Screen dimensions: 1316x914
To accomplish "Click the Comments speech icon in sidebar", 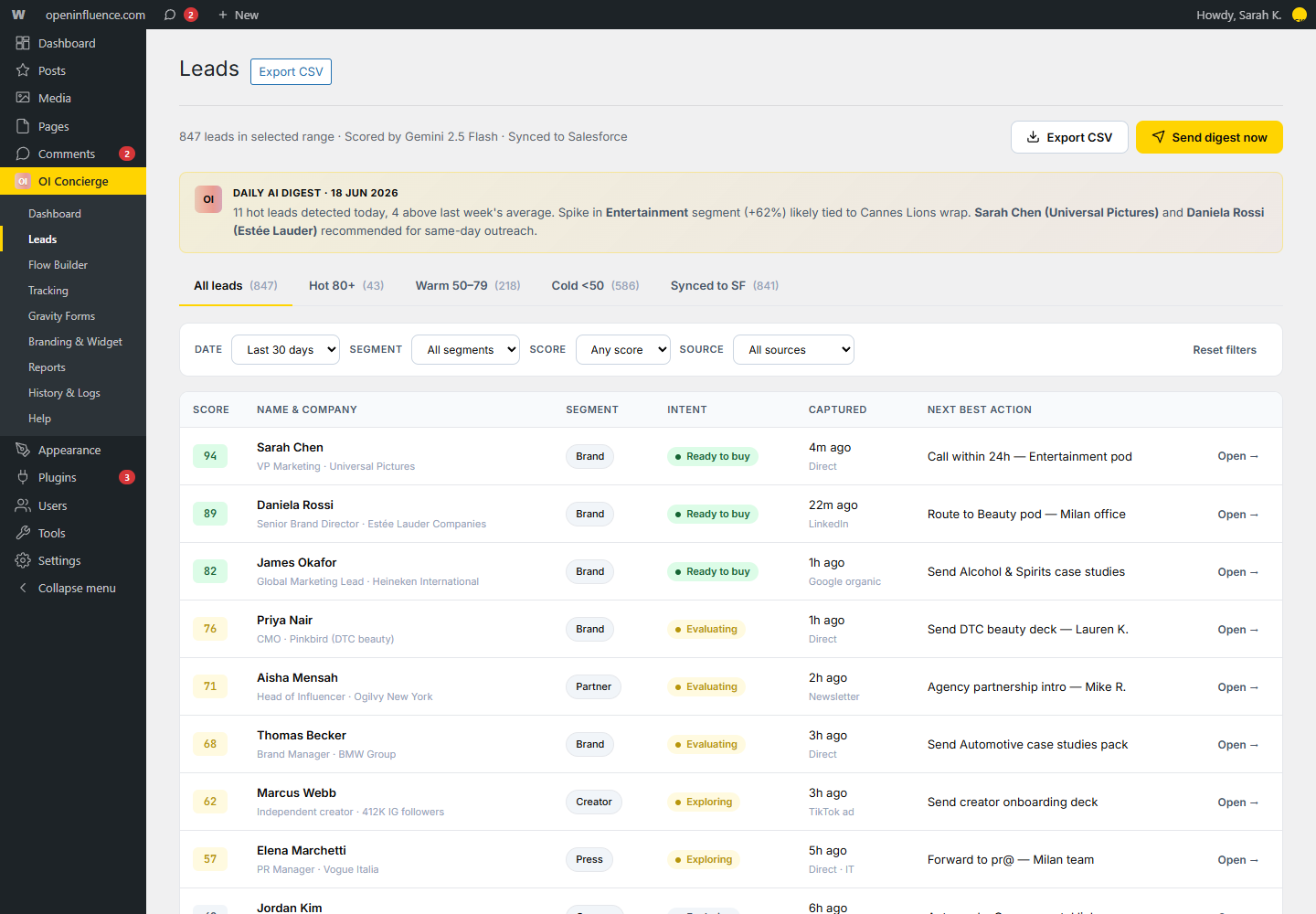I will [x=23, y=154].
